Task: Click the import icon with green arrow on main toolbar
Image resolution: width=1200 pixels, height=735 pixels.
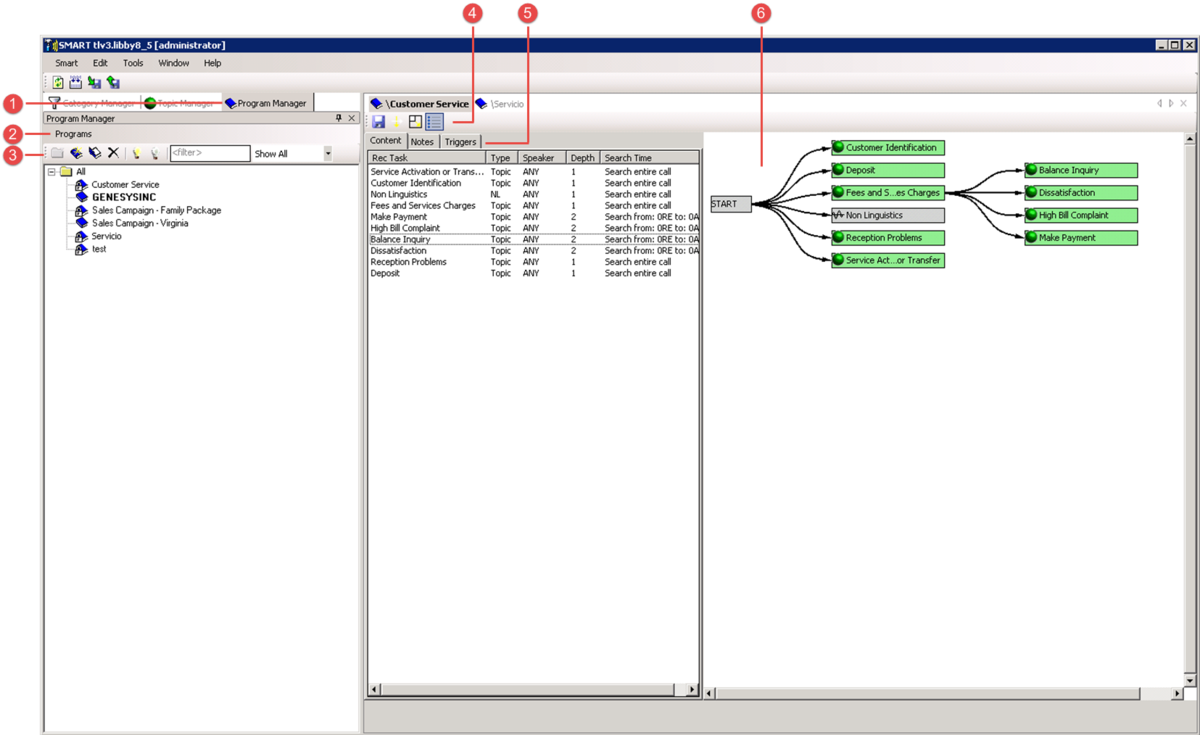Action: (93, 80)
